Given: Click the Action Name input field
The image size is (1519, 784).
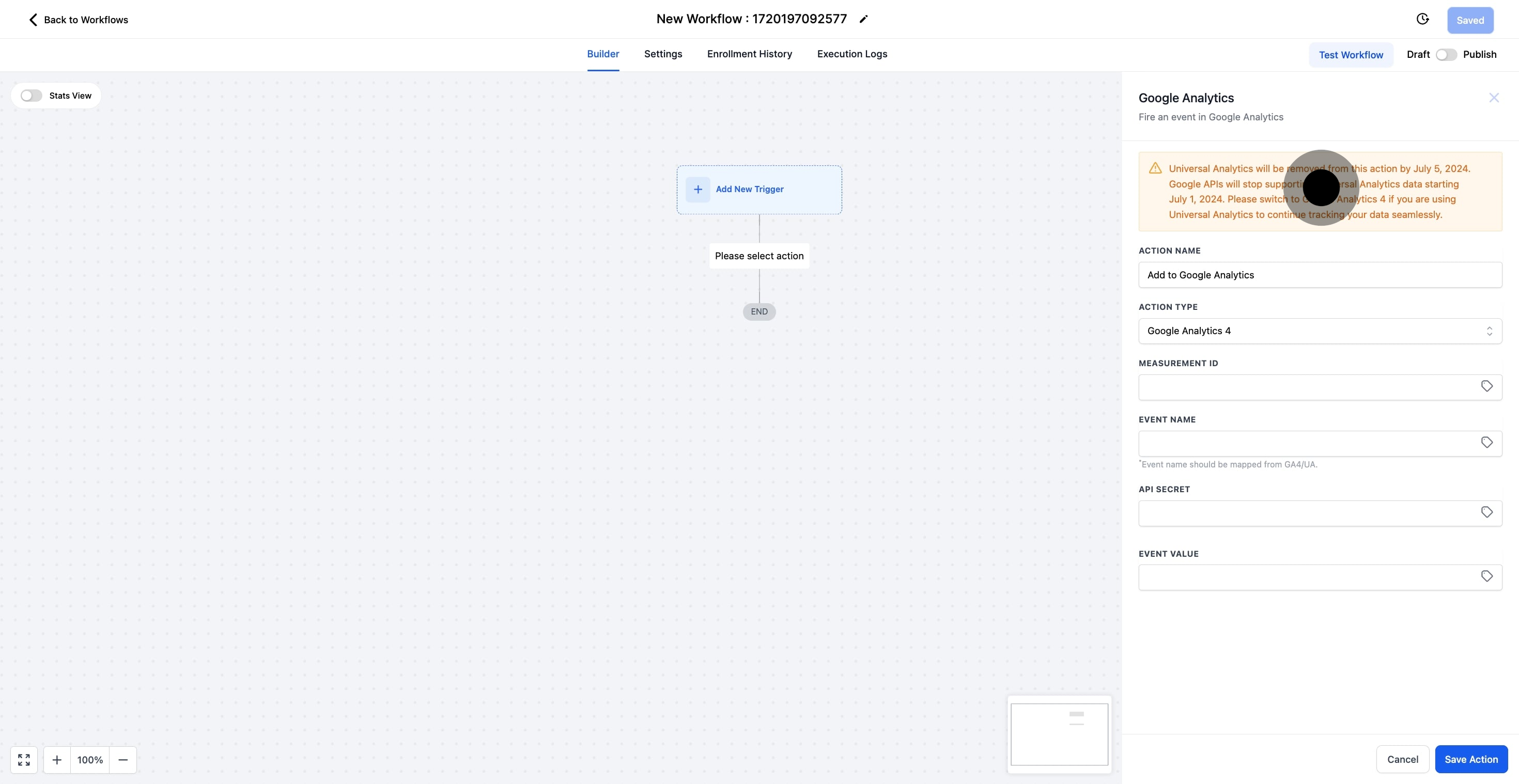Looking at the screenshot, I should click(x=1320, y=275).
